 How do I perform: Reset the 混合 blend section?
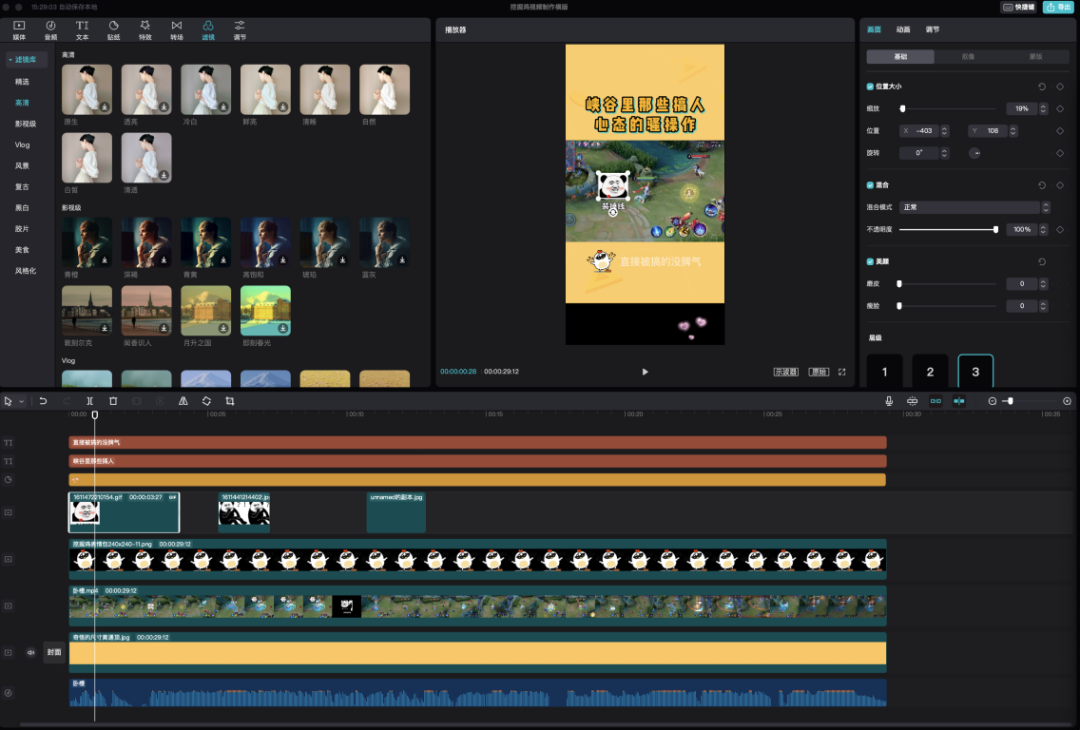click(1042, 185)
